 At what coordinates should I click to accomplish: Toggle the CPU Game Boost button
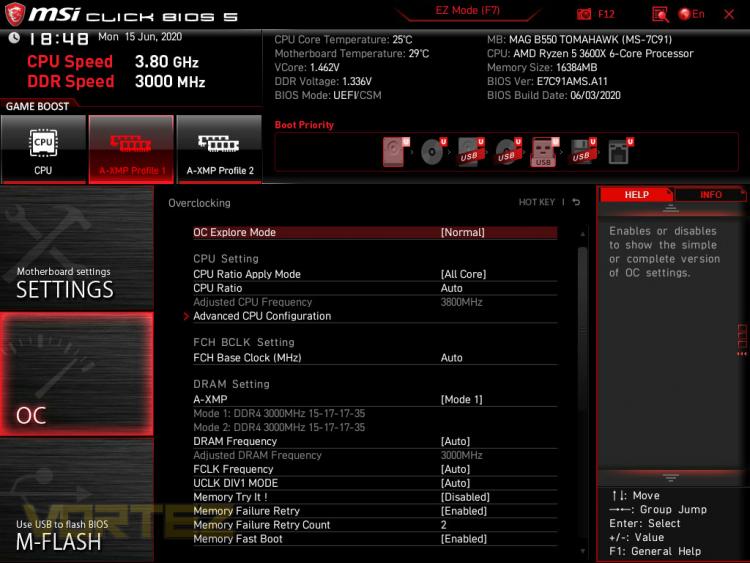point(43,148)
